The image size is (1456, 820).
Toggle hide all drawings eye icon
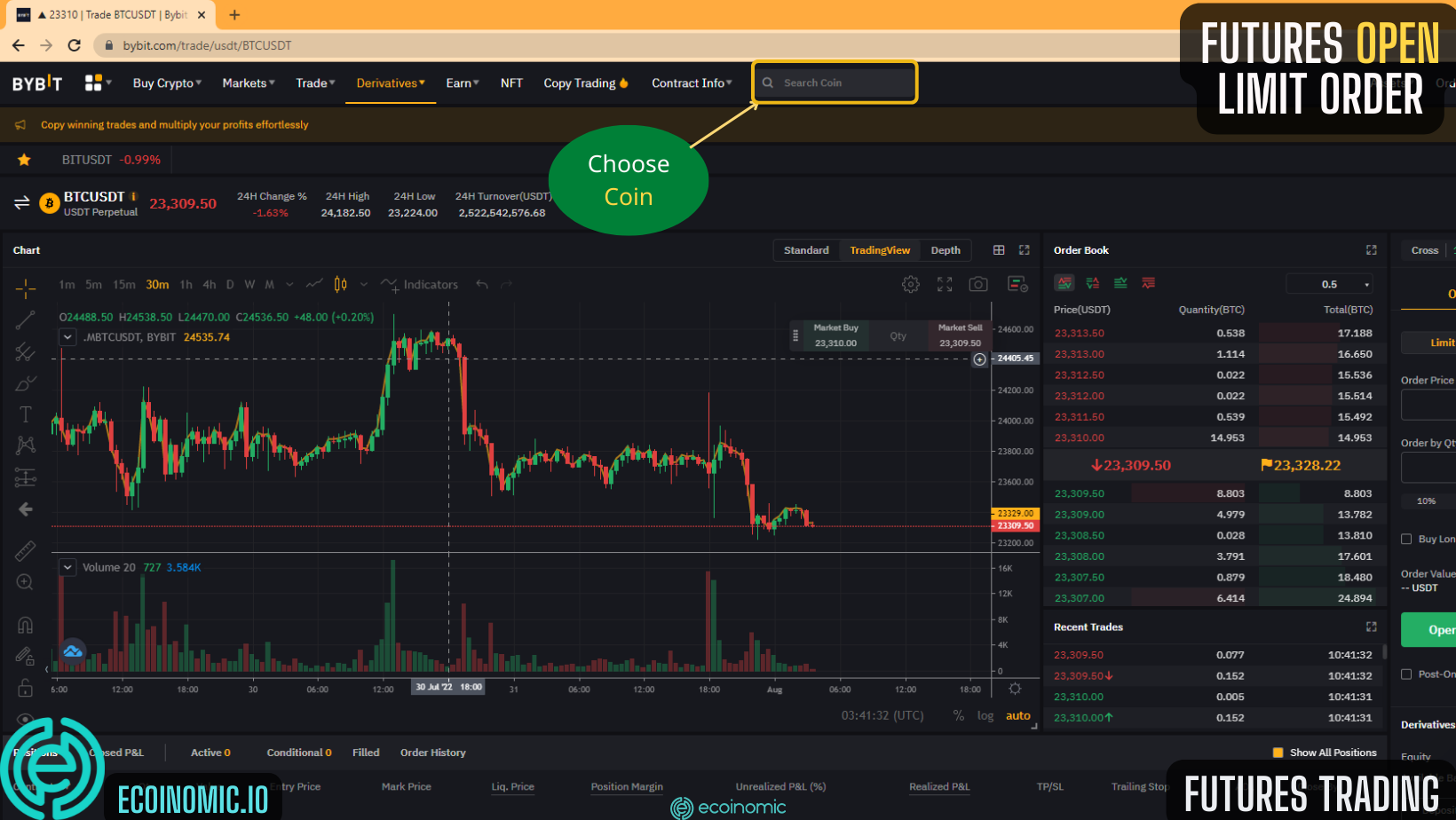(x=25, y=719)
